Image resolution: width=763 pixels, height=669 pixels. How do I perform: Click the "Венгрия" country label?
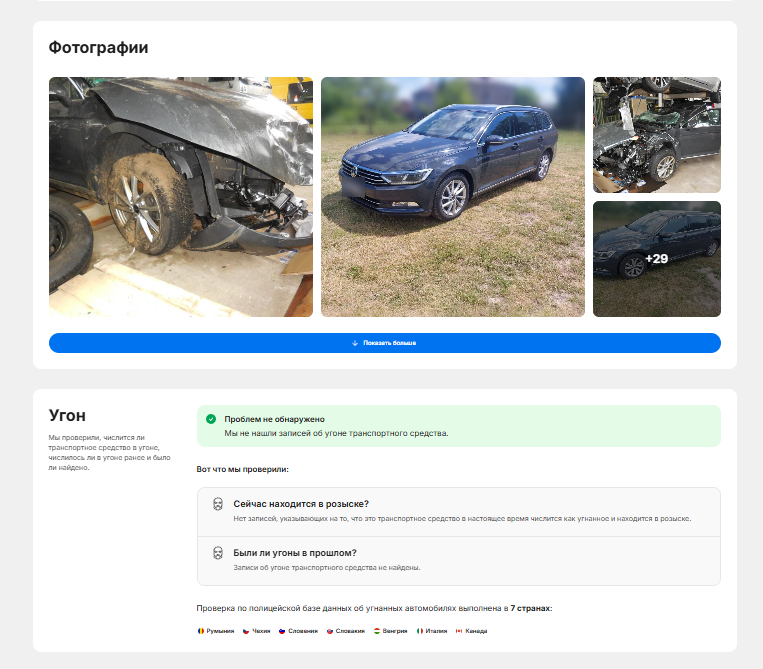click(395, 631)
